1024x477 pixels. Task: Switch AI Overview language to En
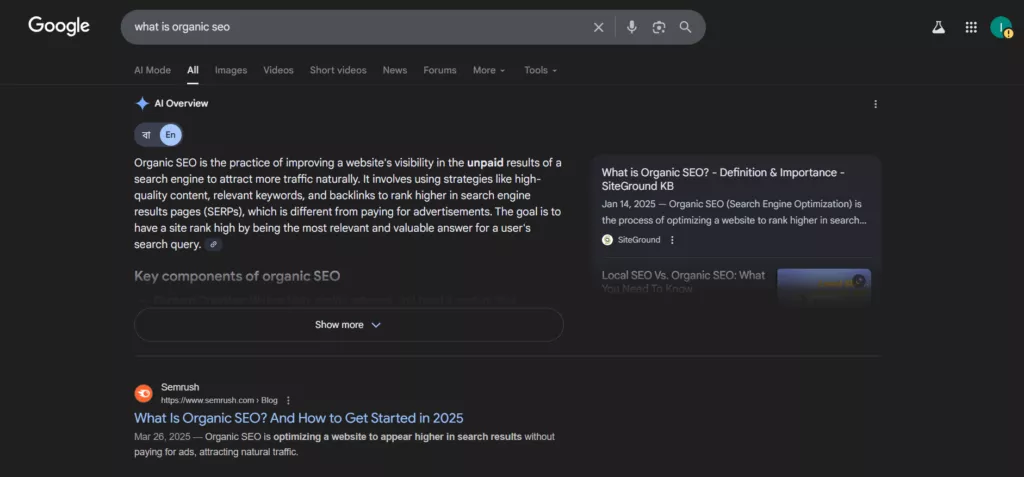click(170, 135)
